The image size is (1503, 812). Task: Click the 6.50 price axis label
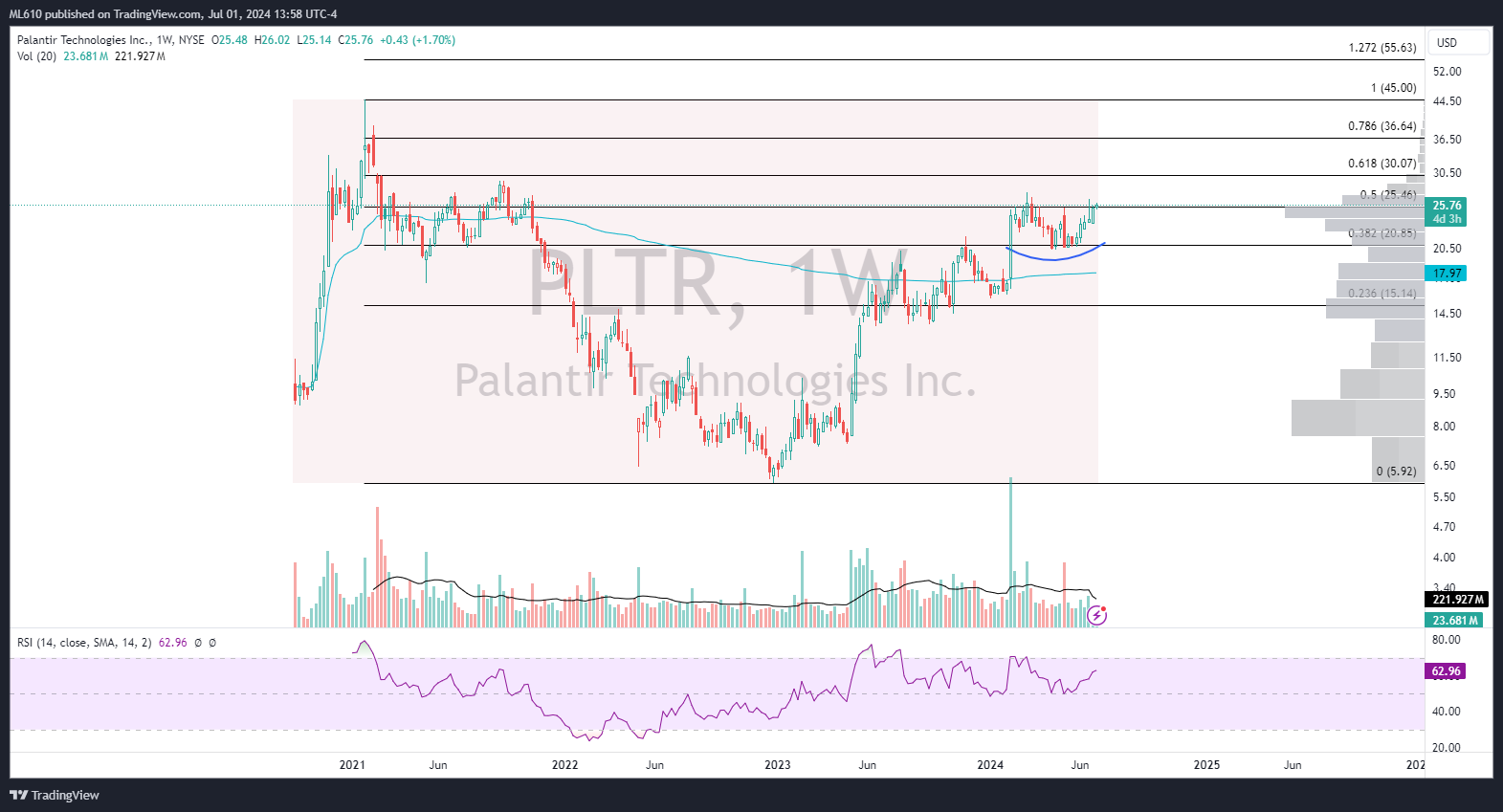[x=1444, y=466]
